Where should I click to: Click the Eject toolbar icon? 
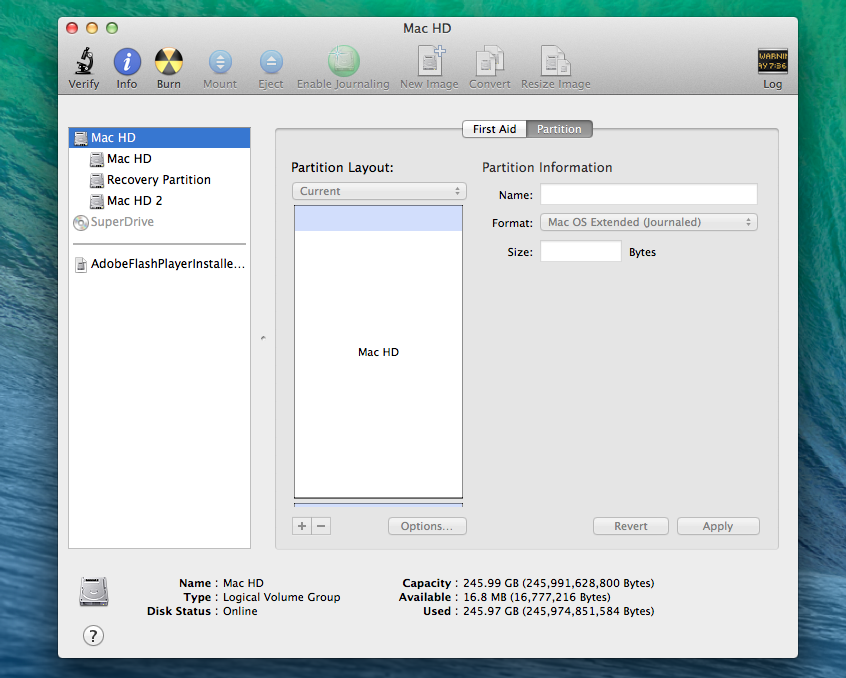[x=271, y=61]
